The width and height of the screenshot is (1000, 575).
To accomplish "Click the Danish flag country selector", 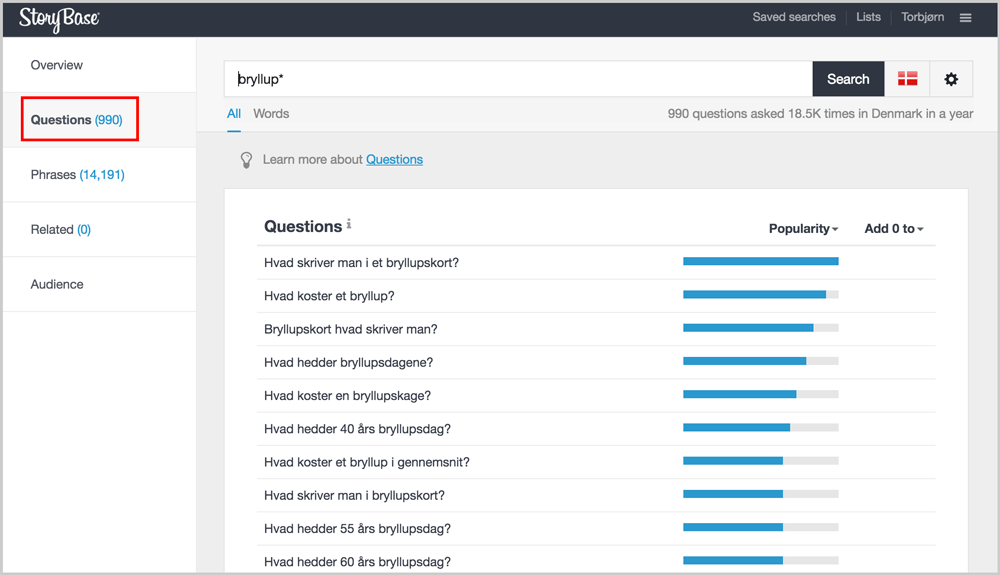I will (907, 79).
